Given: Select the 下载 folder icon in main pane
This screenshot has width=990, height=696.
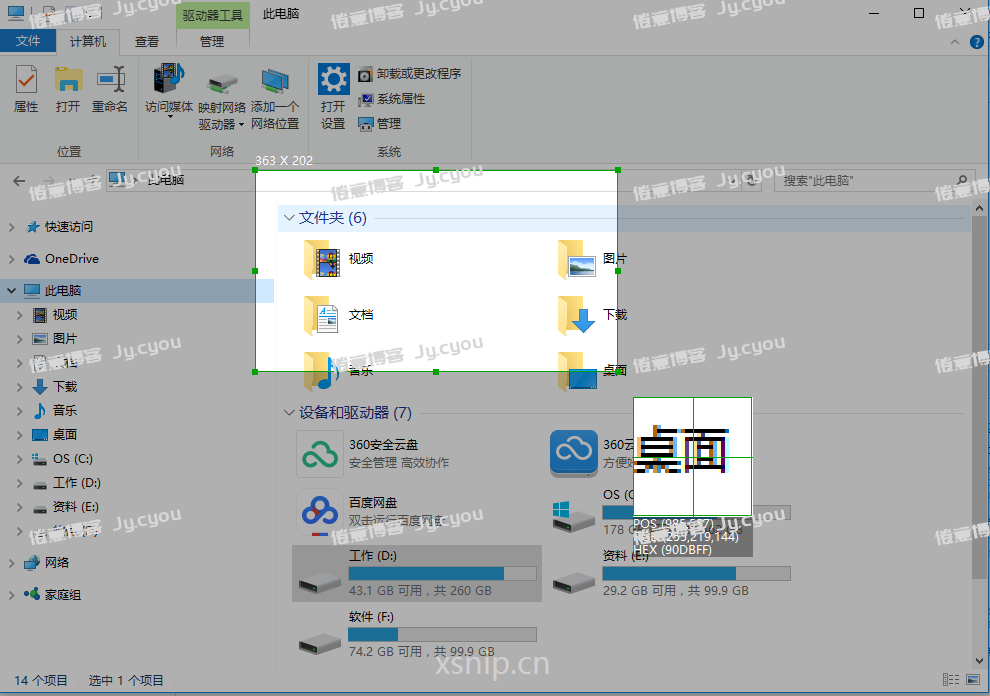Looking at the screenshot, I should point(576,315).
